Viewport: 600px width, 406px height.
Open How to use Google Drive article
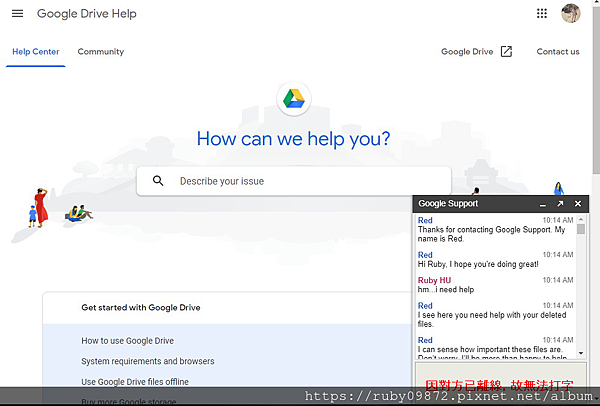pyautogui.click(x=127, y=341)
